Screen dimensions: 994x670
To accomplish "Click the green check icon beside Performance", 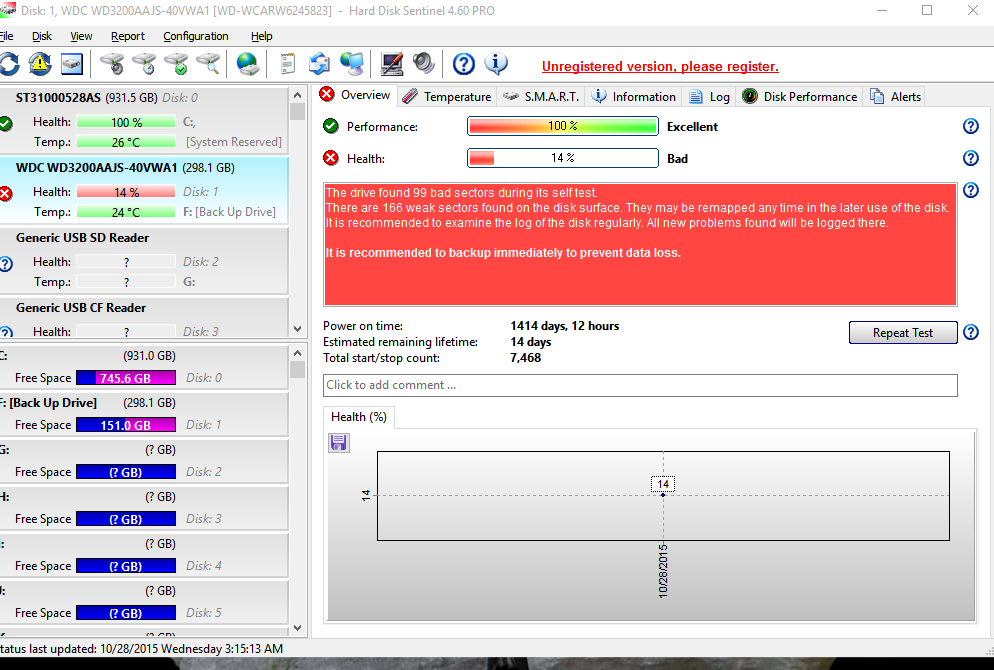I will [331, 126].
